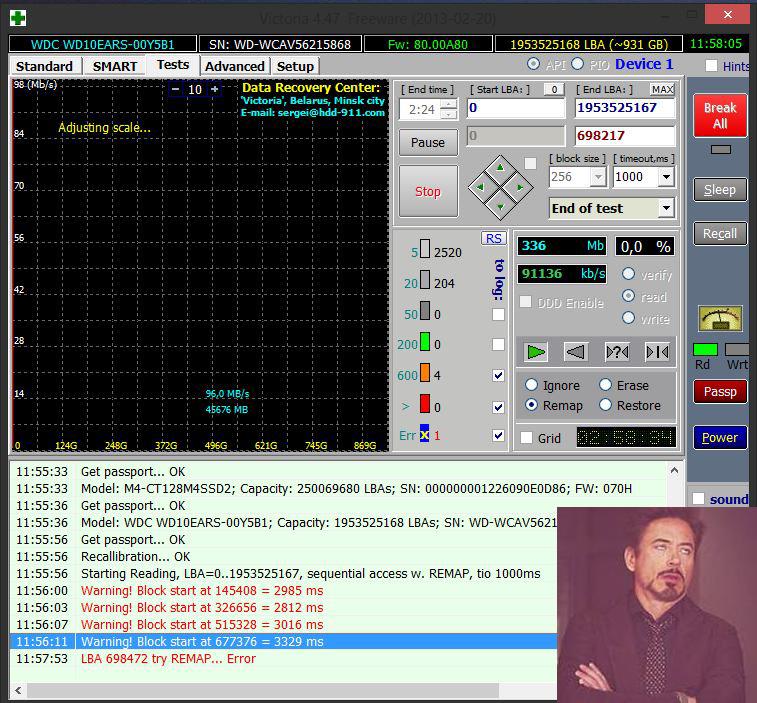Uncheck the 600 ms to-log checkbox
This screenshot has height=703, width=757.
click(x=498, y=375)
